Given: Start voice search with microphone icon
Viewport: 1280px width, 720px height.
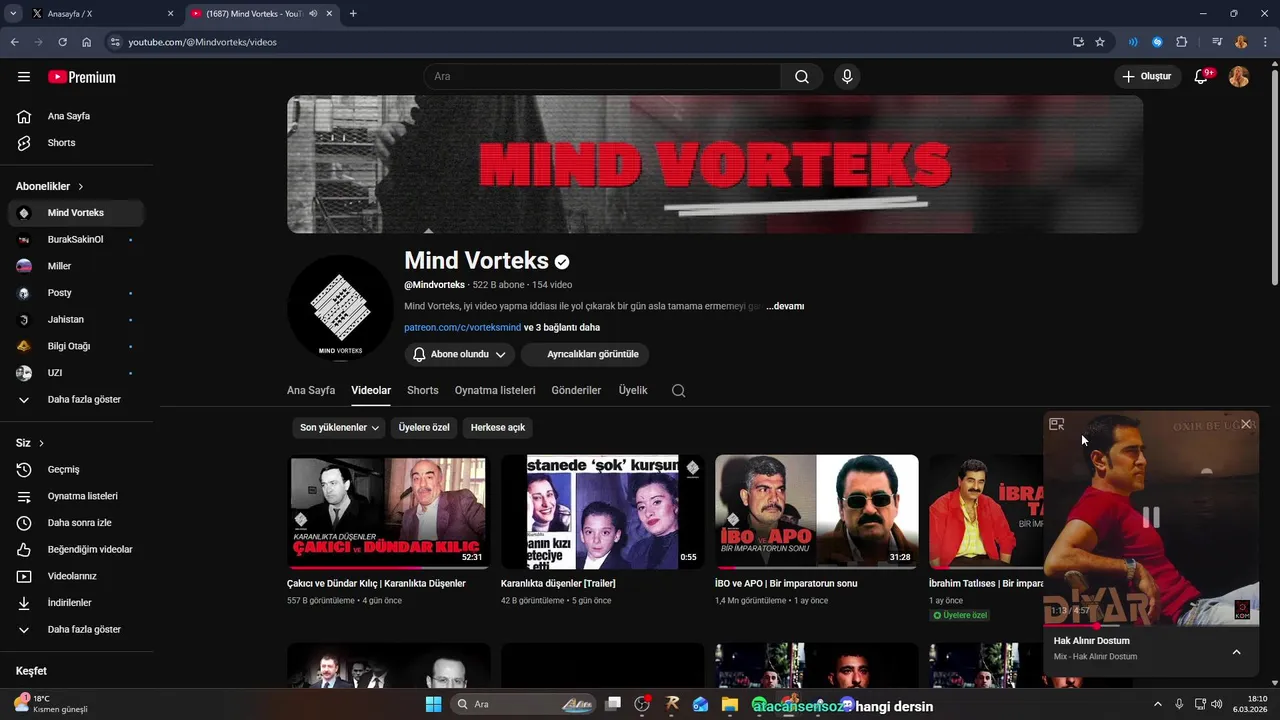Looking at the screenshot, I should tap(847, 77).
